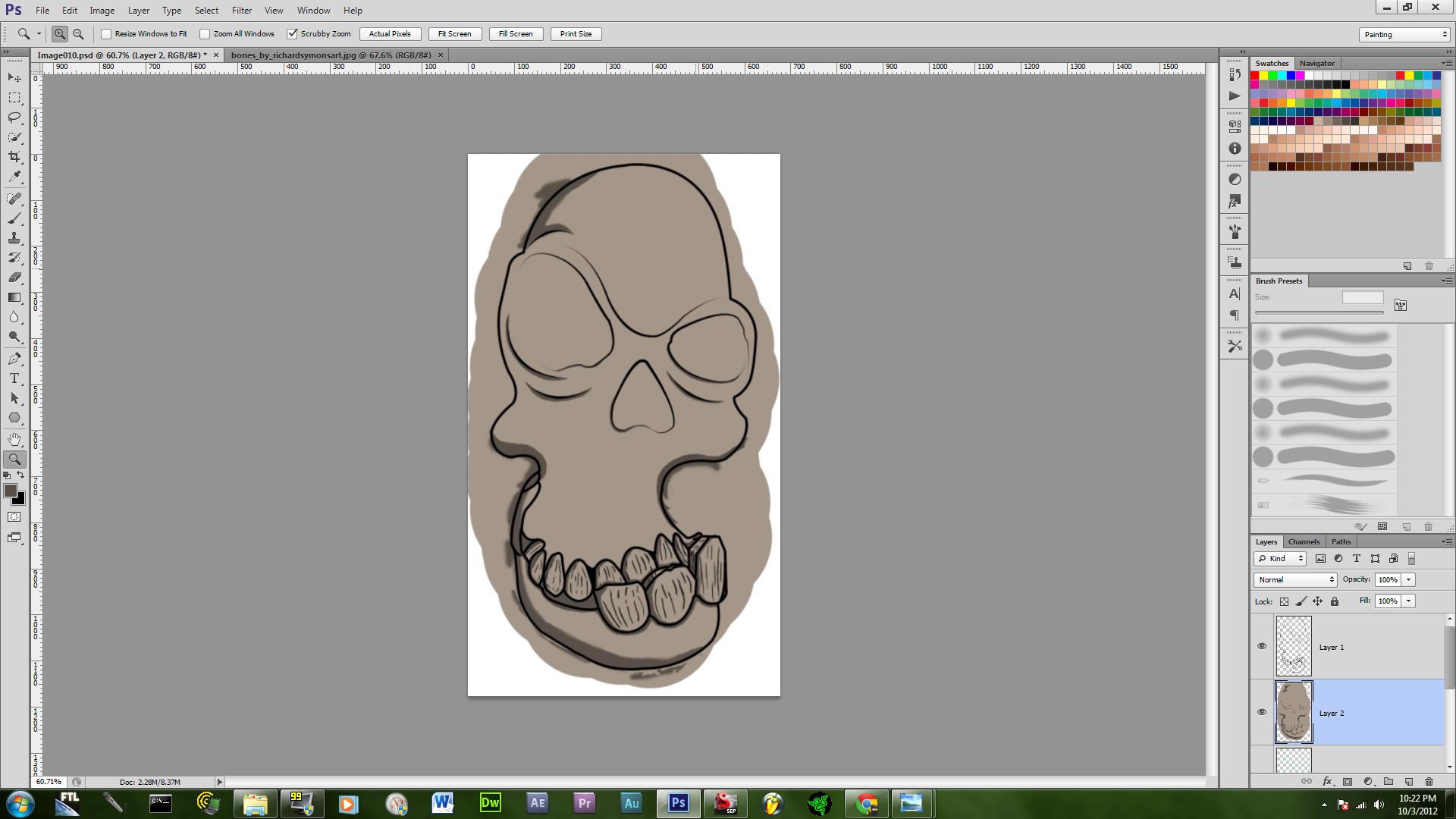Switch to the Channels tab
The height and width of the screenshot is (819, 1456).
[1304, 541]
